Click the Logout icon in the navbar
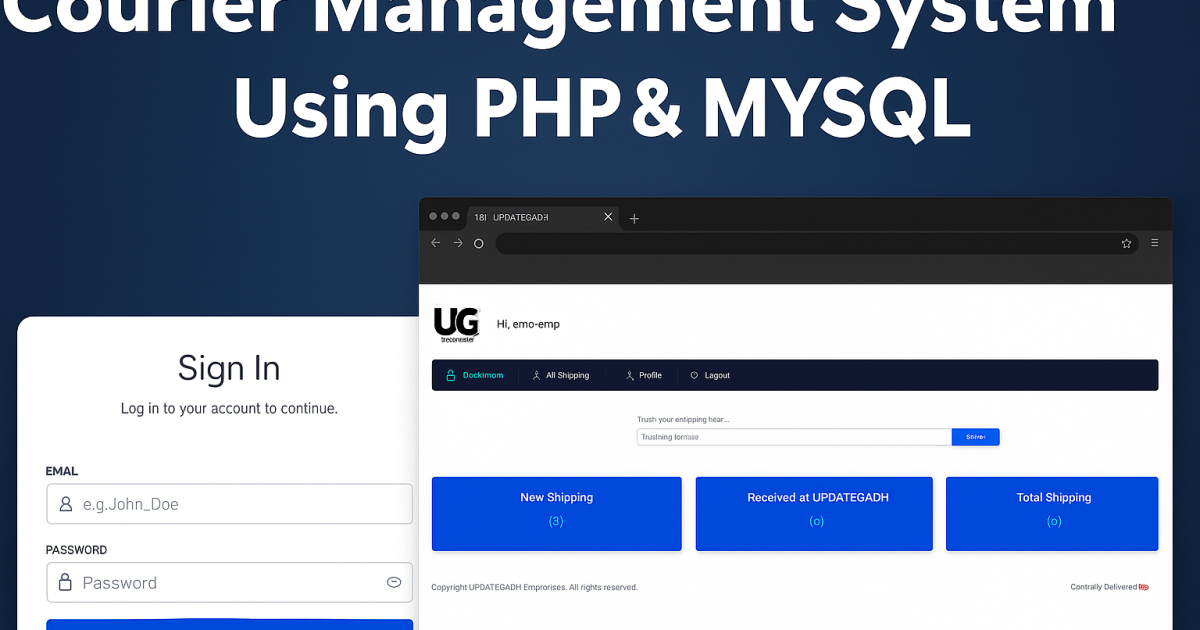This screenshot has width=1200, height=630. (693, 374)
